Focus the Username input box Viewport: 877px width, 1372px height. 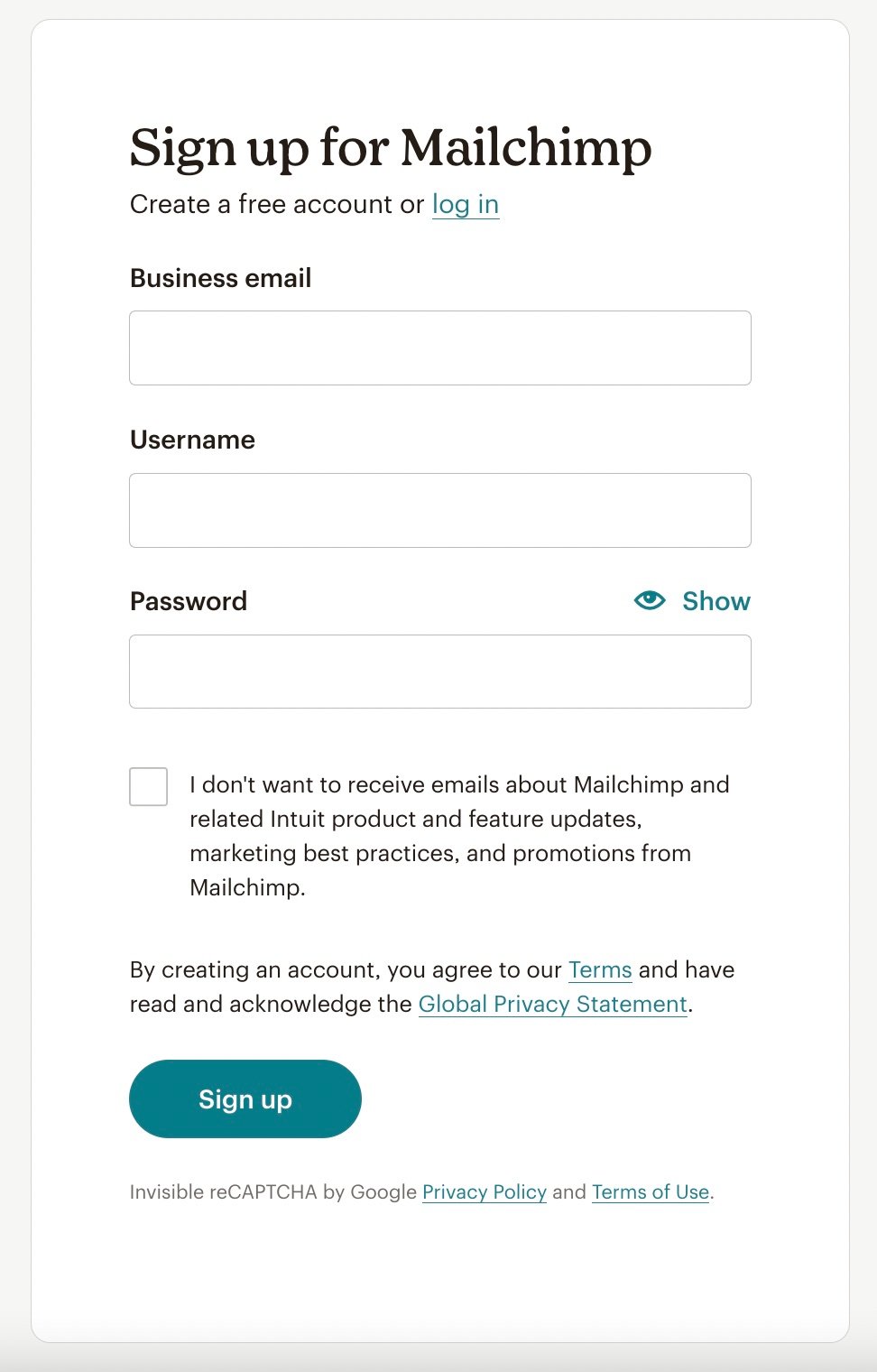440,510
